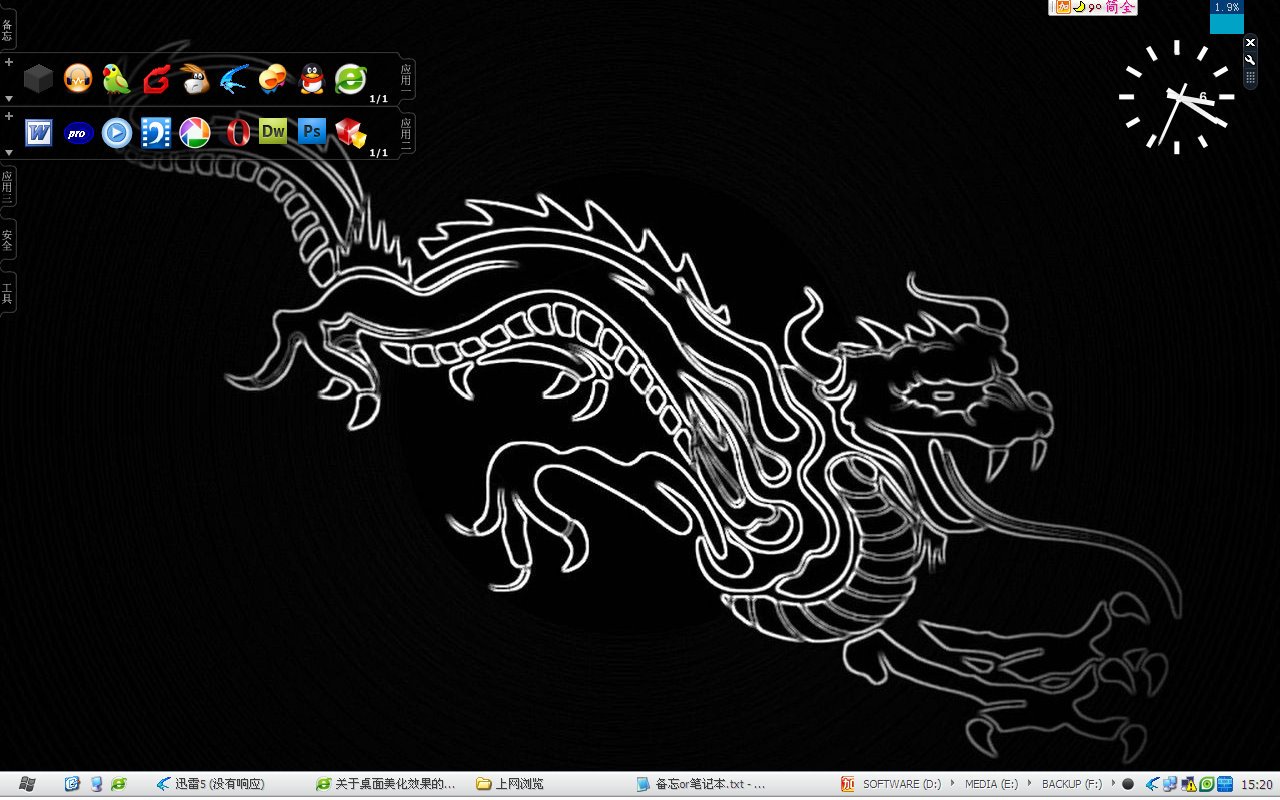Image resolution: width=1280 pixels, height=800 pixels.
Task: Click the green parrot icon
Action: pyautogui.click(x=117, y=79)
